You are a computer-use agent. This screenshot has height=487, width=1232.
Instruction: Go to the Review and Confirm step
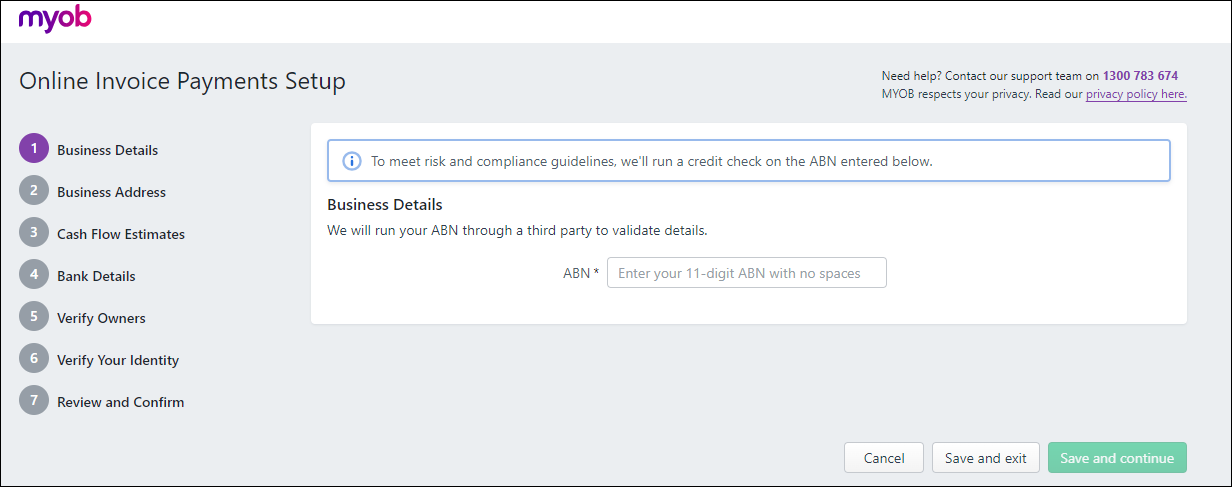(120, 402)
